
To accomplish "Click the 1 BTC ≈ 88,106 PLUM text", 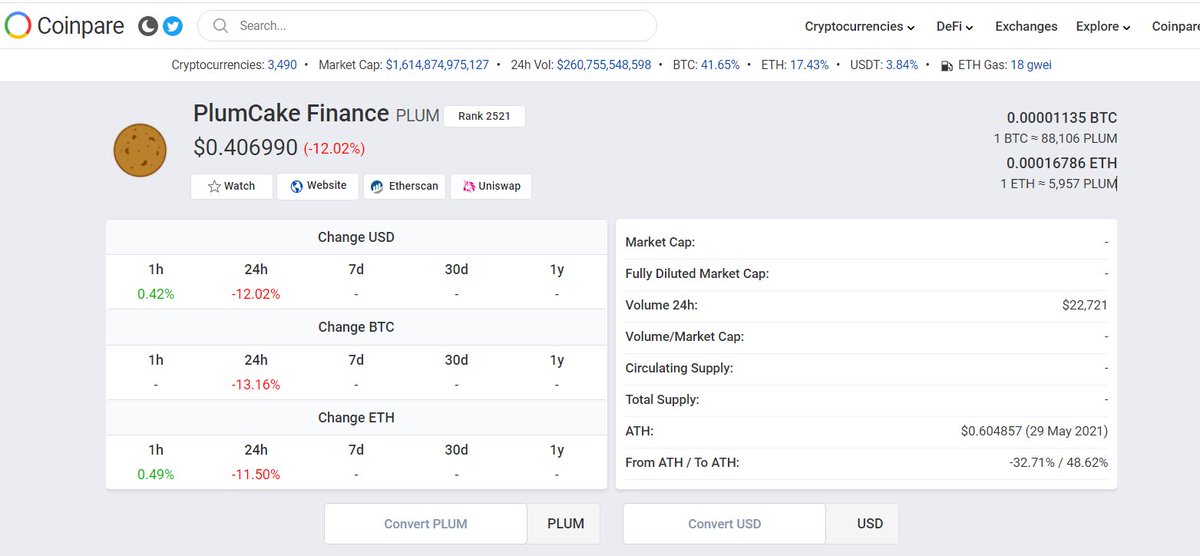I will point(1056,139).
